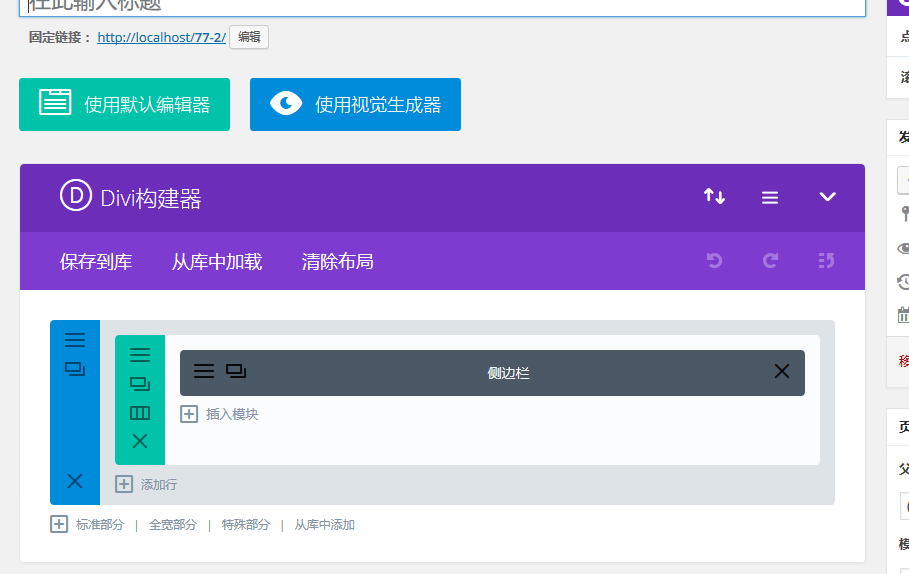Click the undo arrow in builder toolbar
This screenshot has height=574, width=909.
714,261
